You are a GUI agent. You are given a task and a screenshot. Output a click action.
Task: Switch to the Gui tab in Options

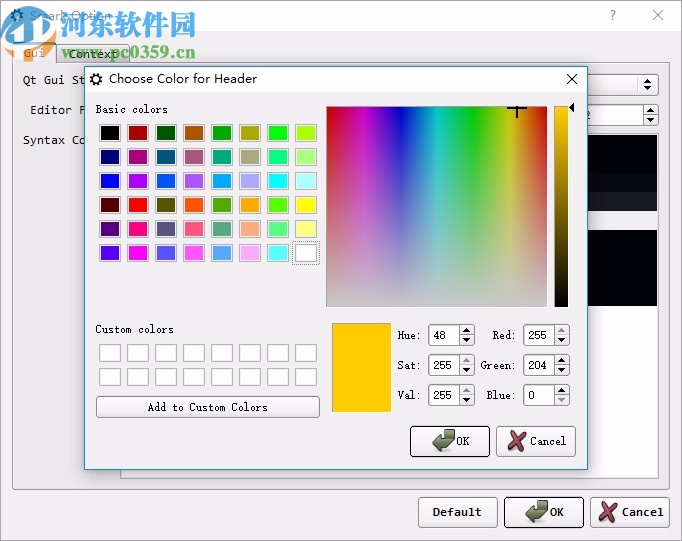34,53
